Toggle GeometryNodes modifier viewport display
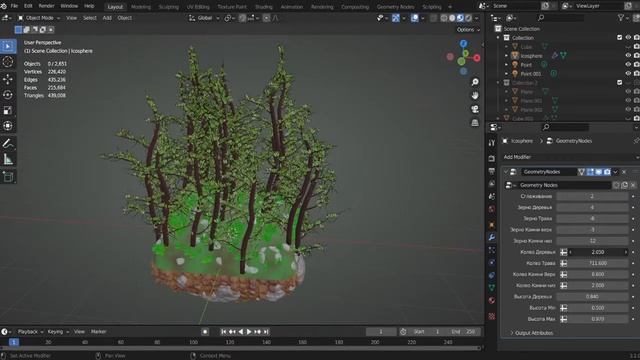The width and height of the screenshot is (640, 360). (599, 172)
